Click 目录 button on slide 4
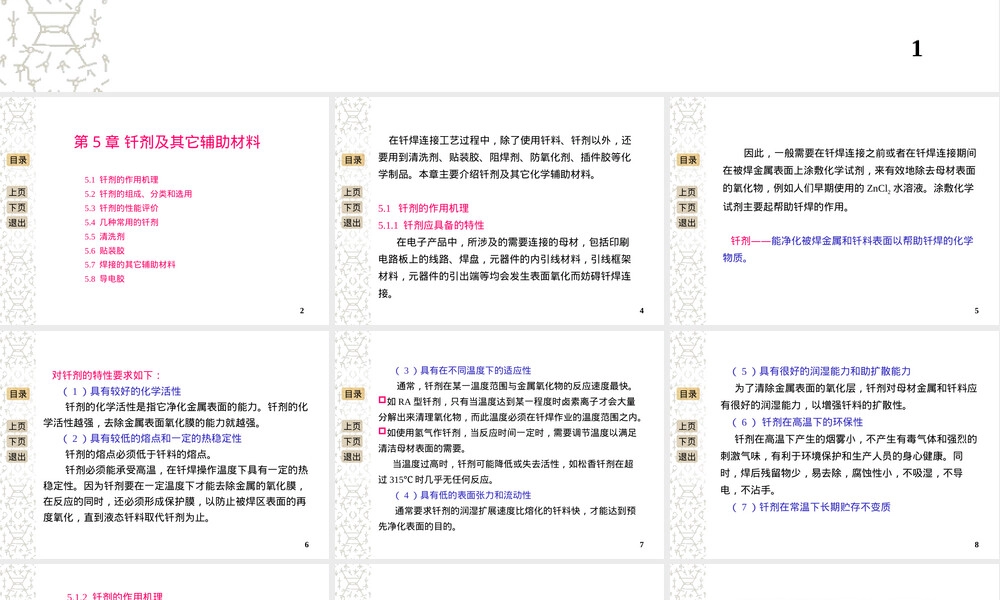Viewport: 1000px width, 600px height. point(353,160)
